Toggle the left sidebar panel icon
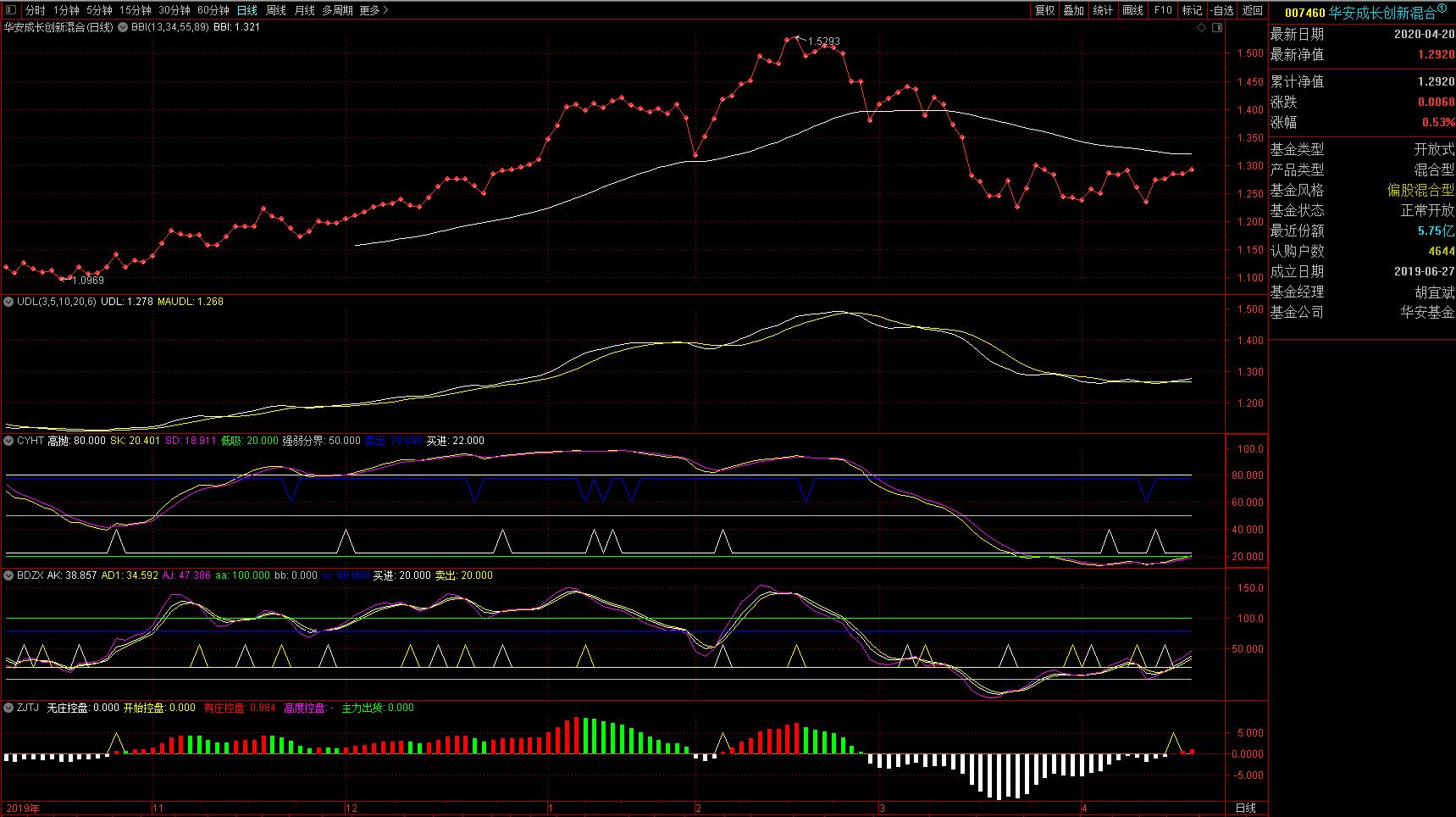The image size is (1456, 817). tap(11, 10)
